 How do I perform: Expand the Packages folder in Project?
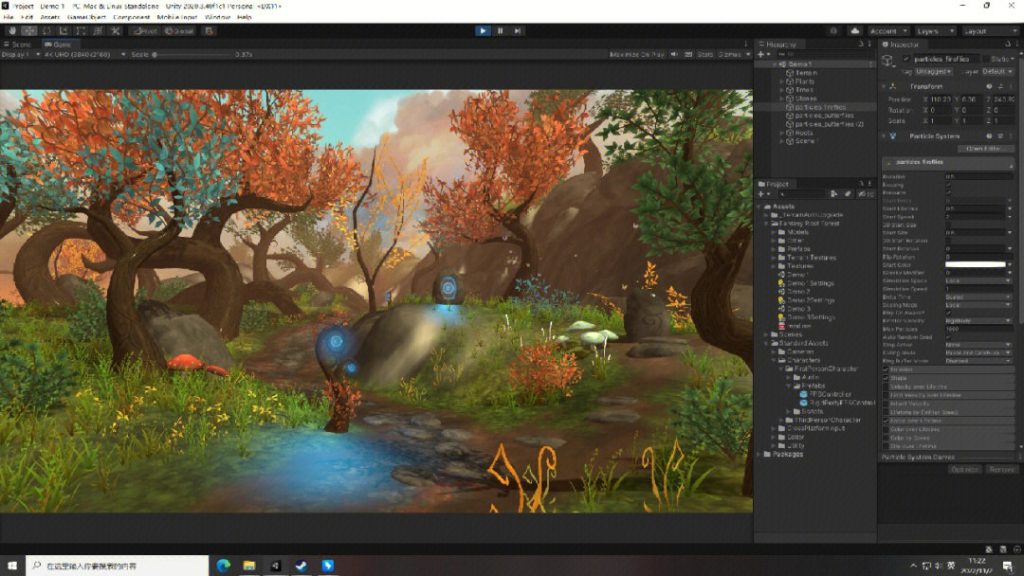click(x=764, y=454)
